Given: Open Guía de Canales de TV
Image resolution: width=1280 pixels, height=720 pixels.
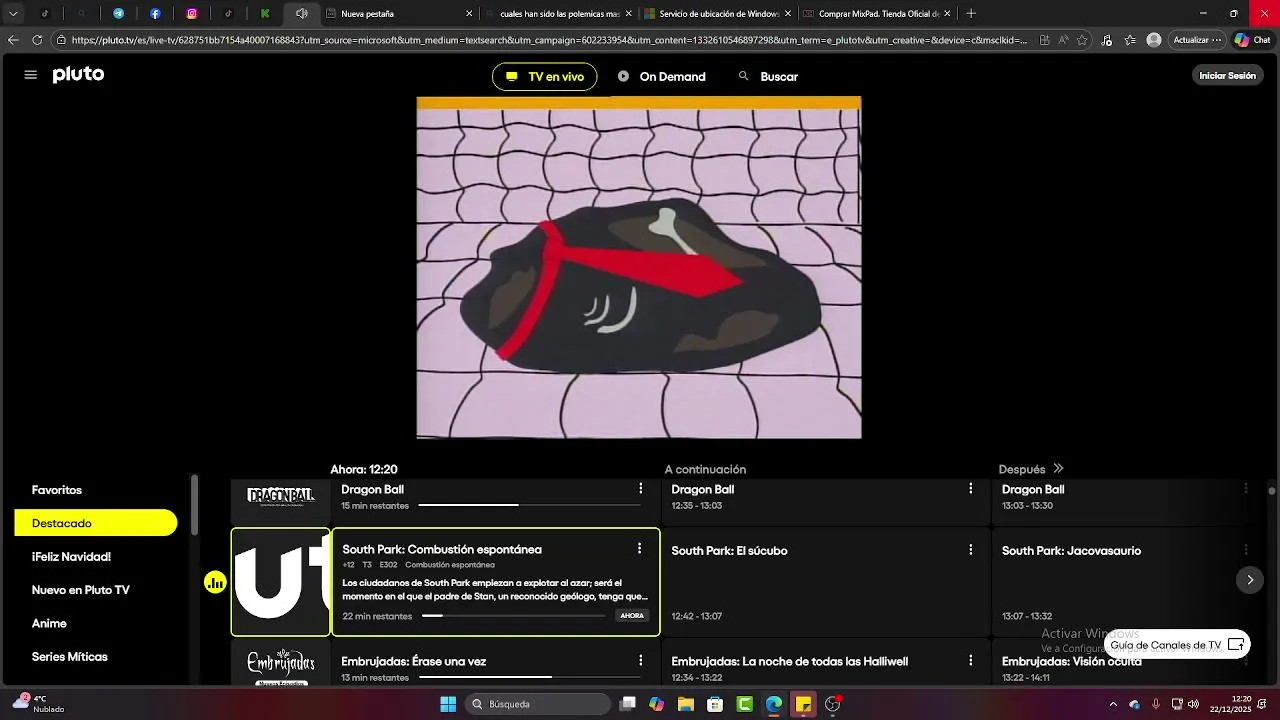Looking at the screenshot, I should [x=1176, y=645].
